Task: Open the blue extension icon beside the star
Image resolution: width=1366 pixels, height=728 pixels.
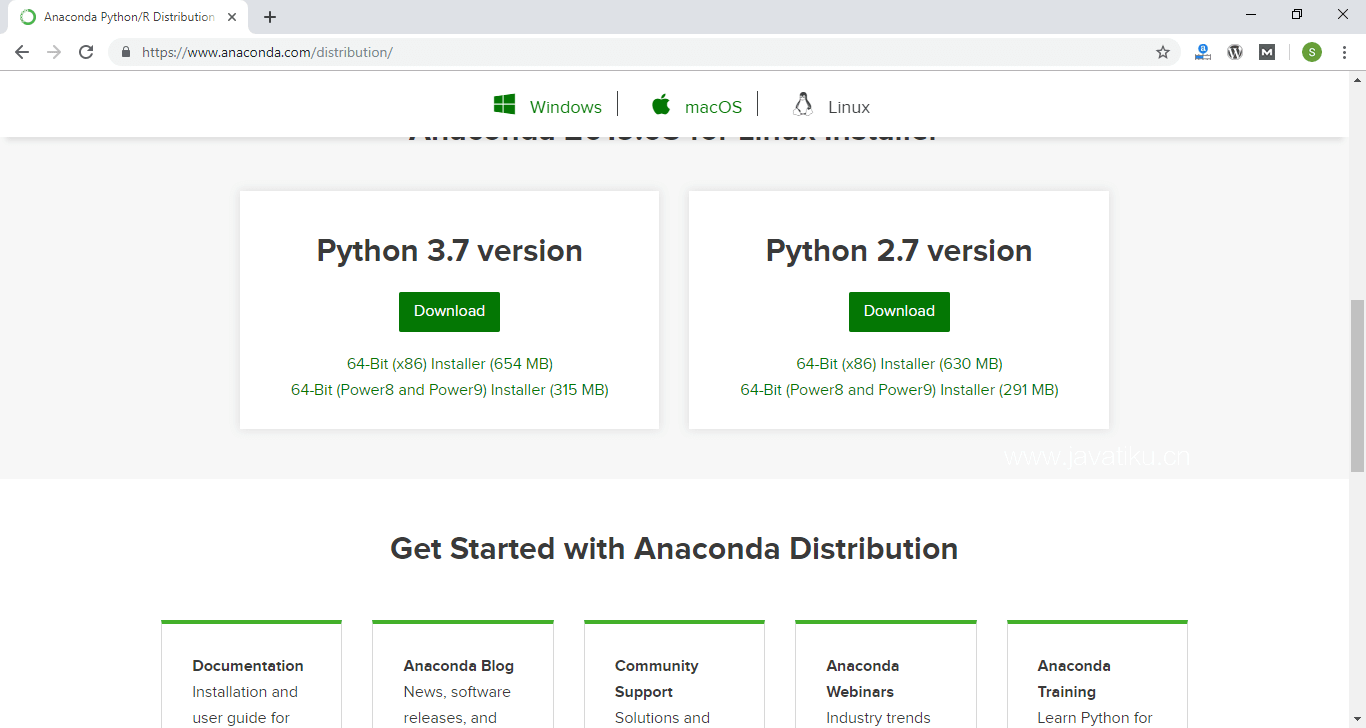Action: [1203, 52]
